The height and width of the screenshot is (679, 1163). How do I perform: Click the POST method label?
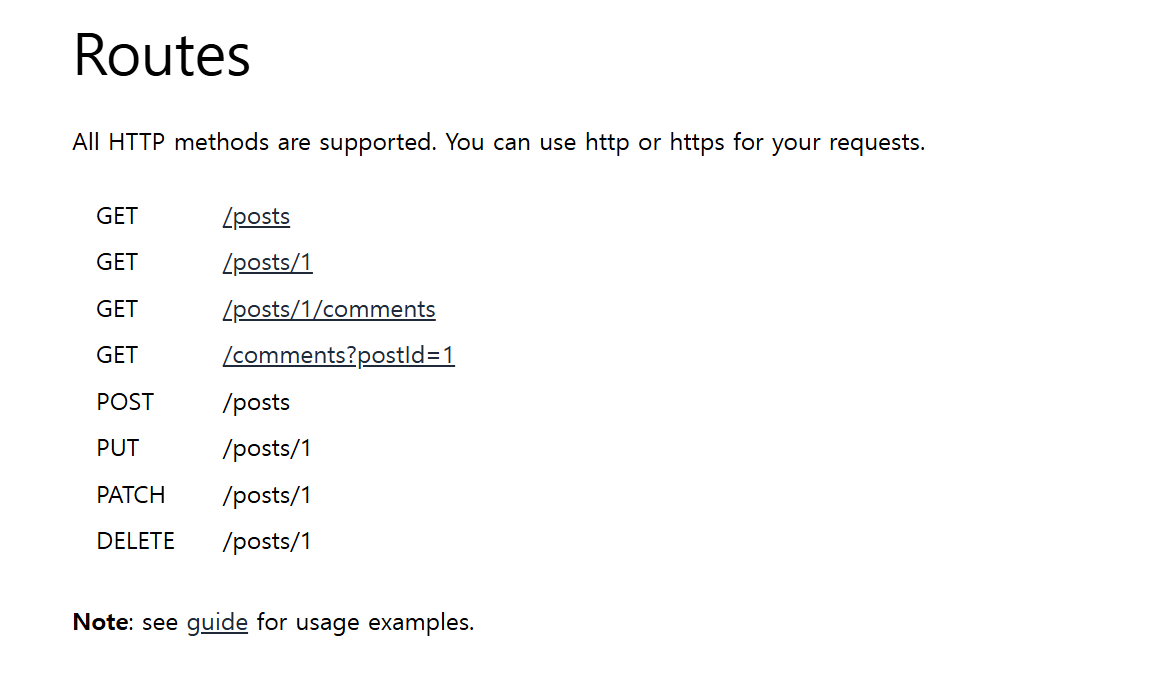point(125,402)
